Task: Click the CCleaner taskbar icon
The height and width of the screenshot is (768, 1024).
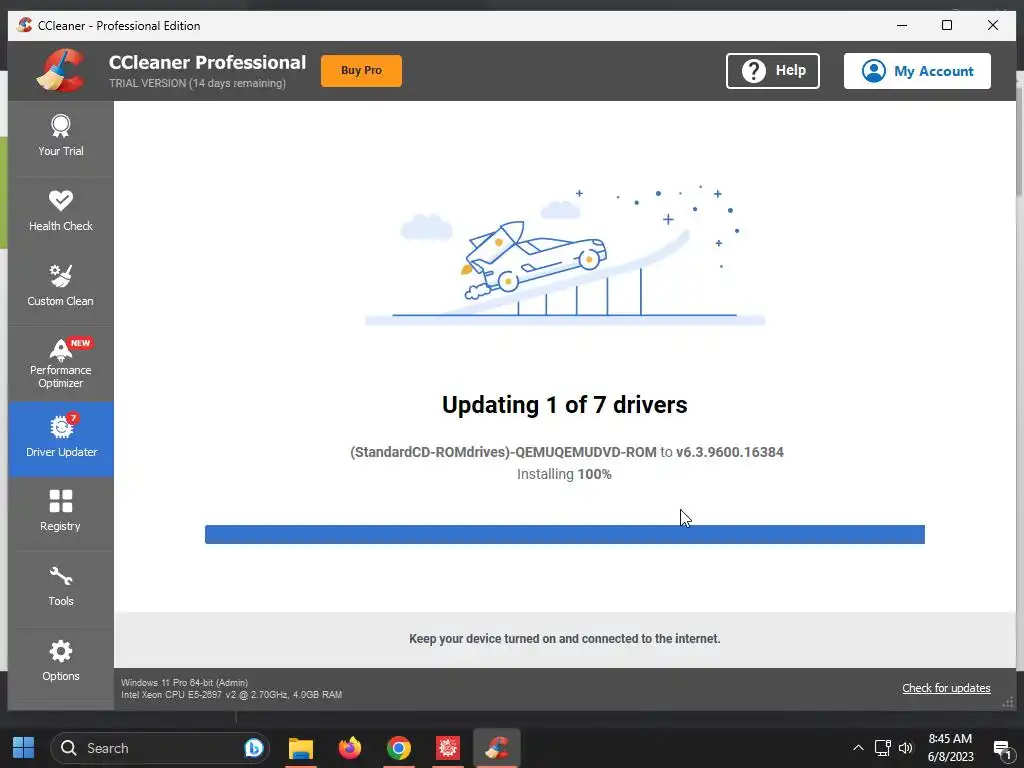Action: pos(497,748)
